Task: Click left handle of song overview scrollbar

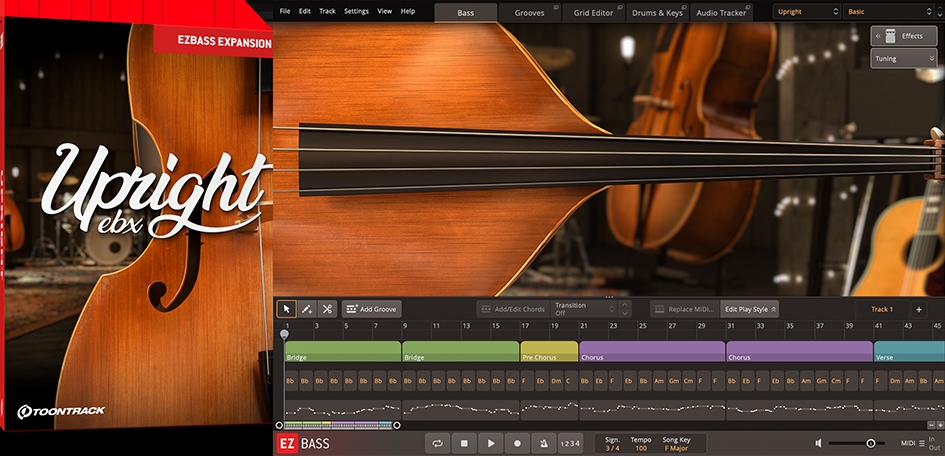Action: pyautogui.click(x=279, y=425)
